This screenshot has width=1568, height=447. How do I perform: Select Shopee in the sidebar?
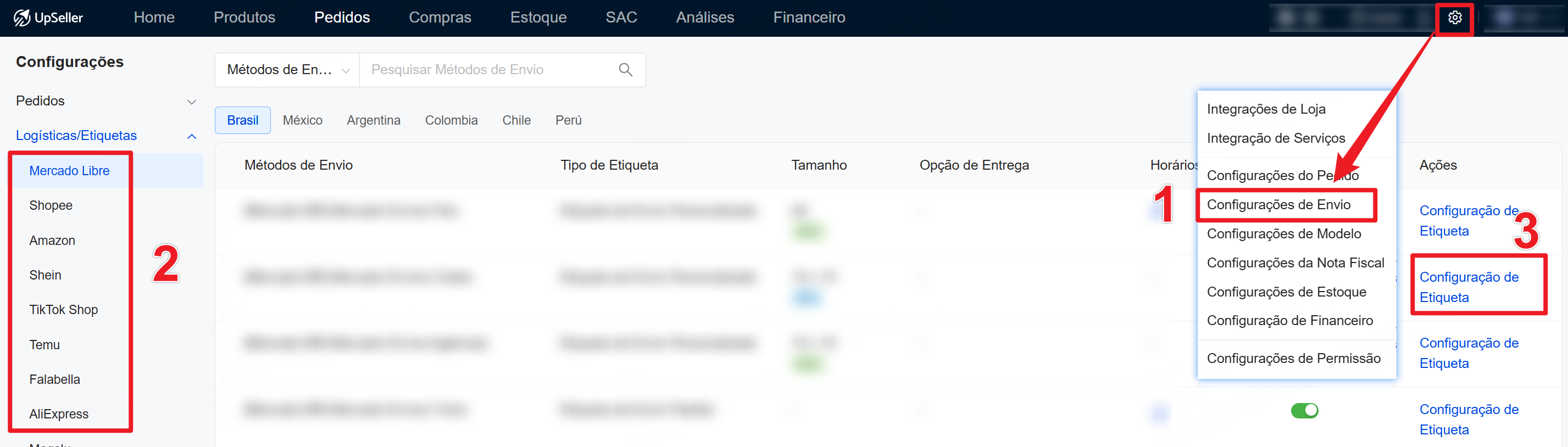coord(51,205)
